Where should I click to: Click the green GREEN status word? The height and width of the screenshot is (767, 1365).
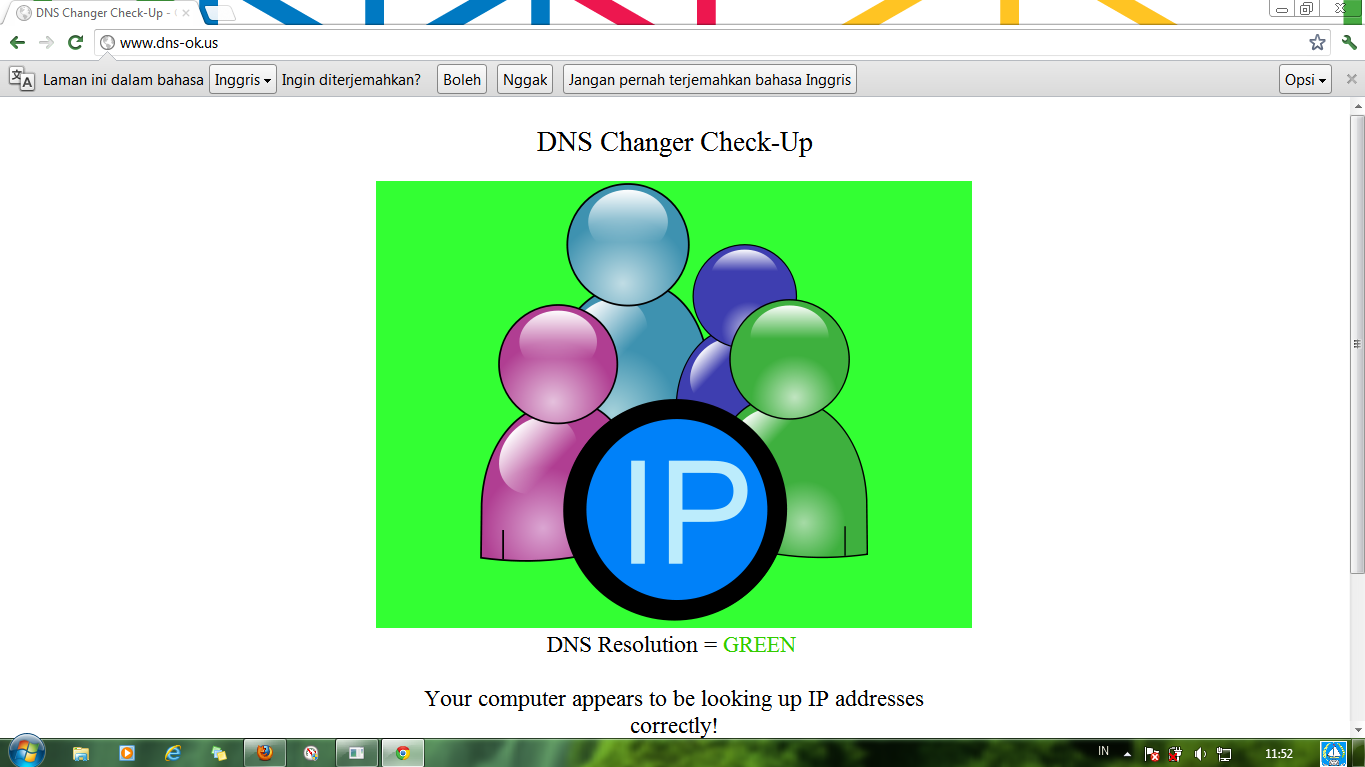coord(759,645)
